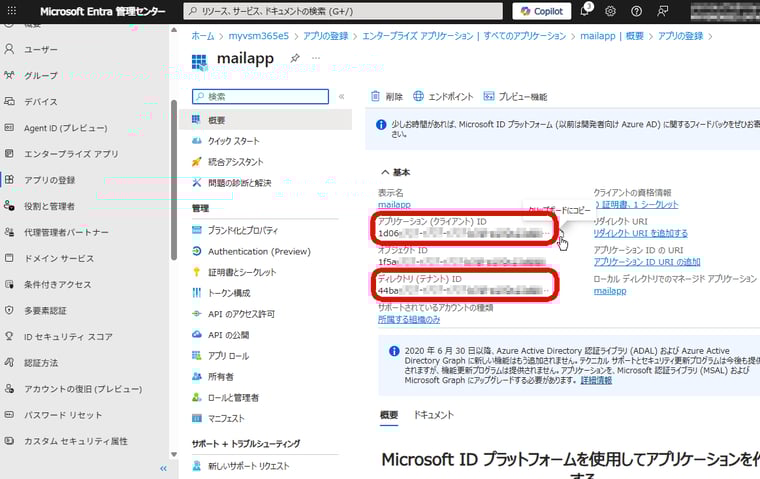Click the アカウントの復旧 (プレビュー) icon
This screenshot has height=479, width=760.
9,388
